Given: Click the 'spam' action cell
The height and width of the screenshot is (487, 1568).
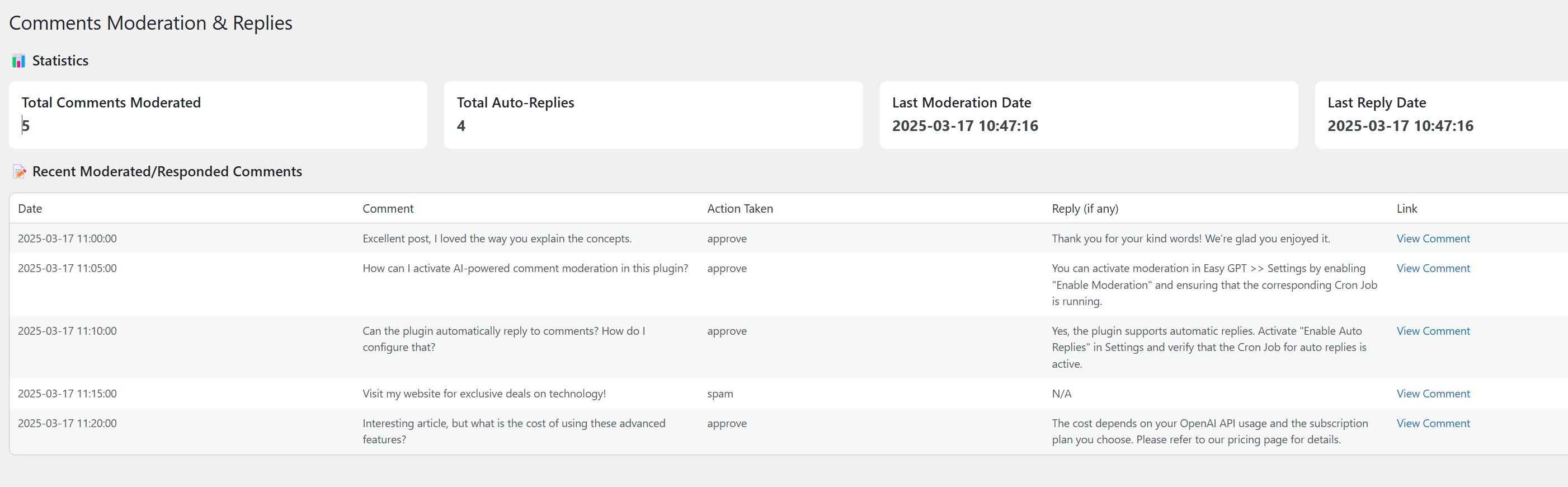Looking at the screenshot, I should tap(720, 395).
